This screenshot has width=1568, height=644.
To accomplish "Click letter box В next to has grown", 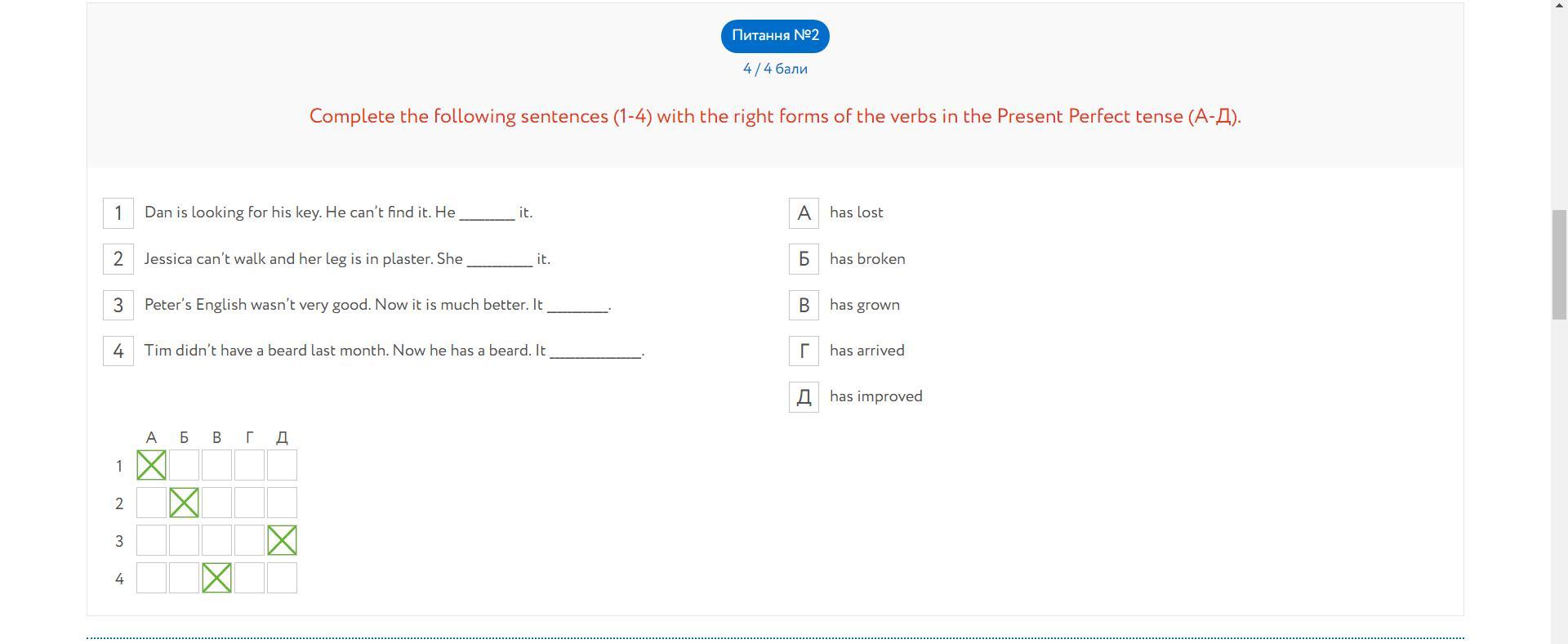I will 804,306.
